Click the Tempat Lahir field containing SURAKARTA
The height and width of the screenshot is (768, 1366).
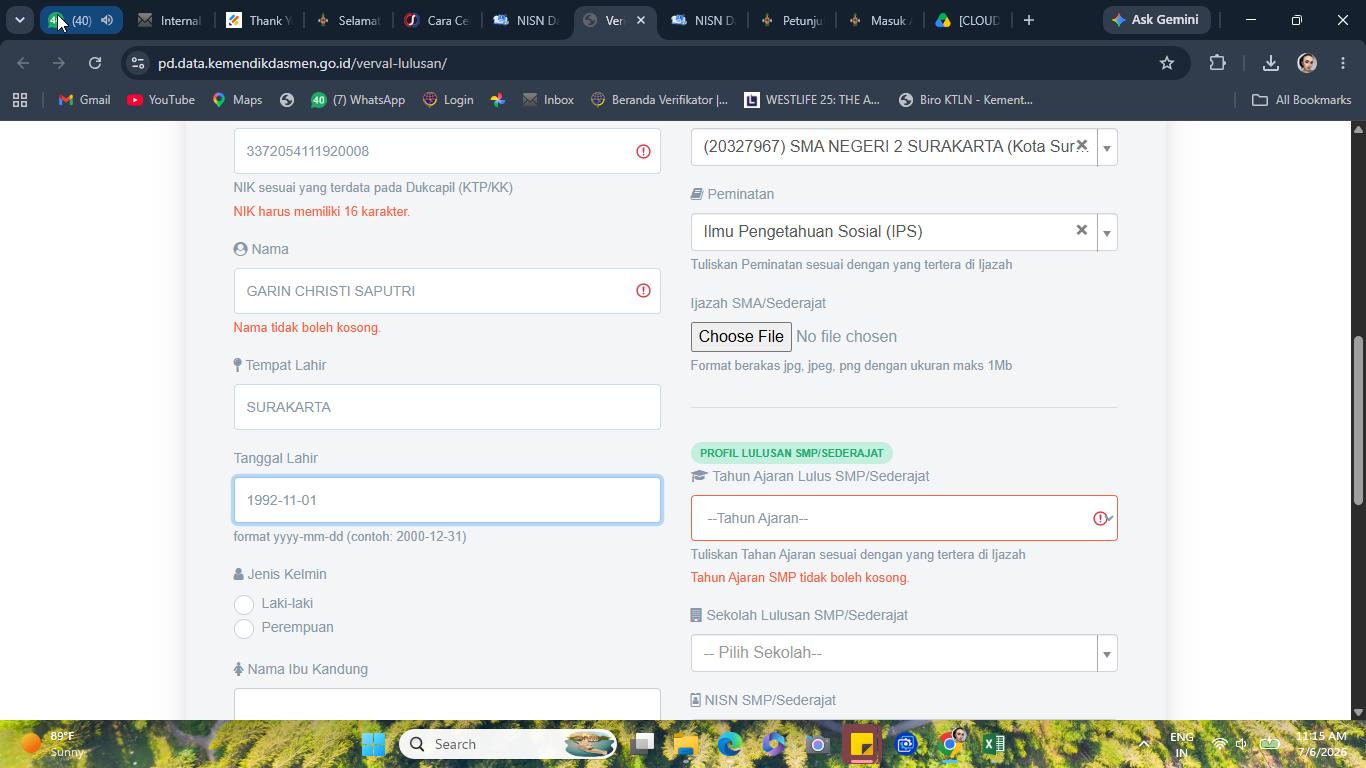(x=447, y=407)
